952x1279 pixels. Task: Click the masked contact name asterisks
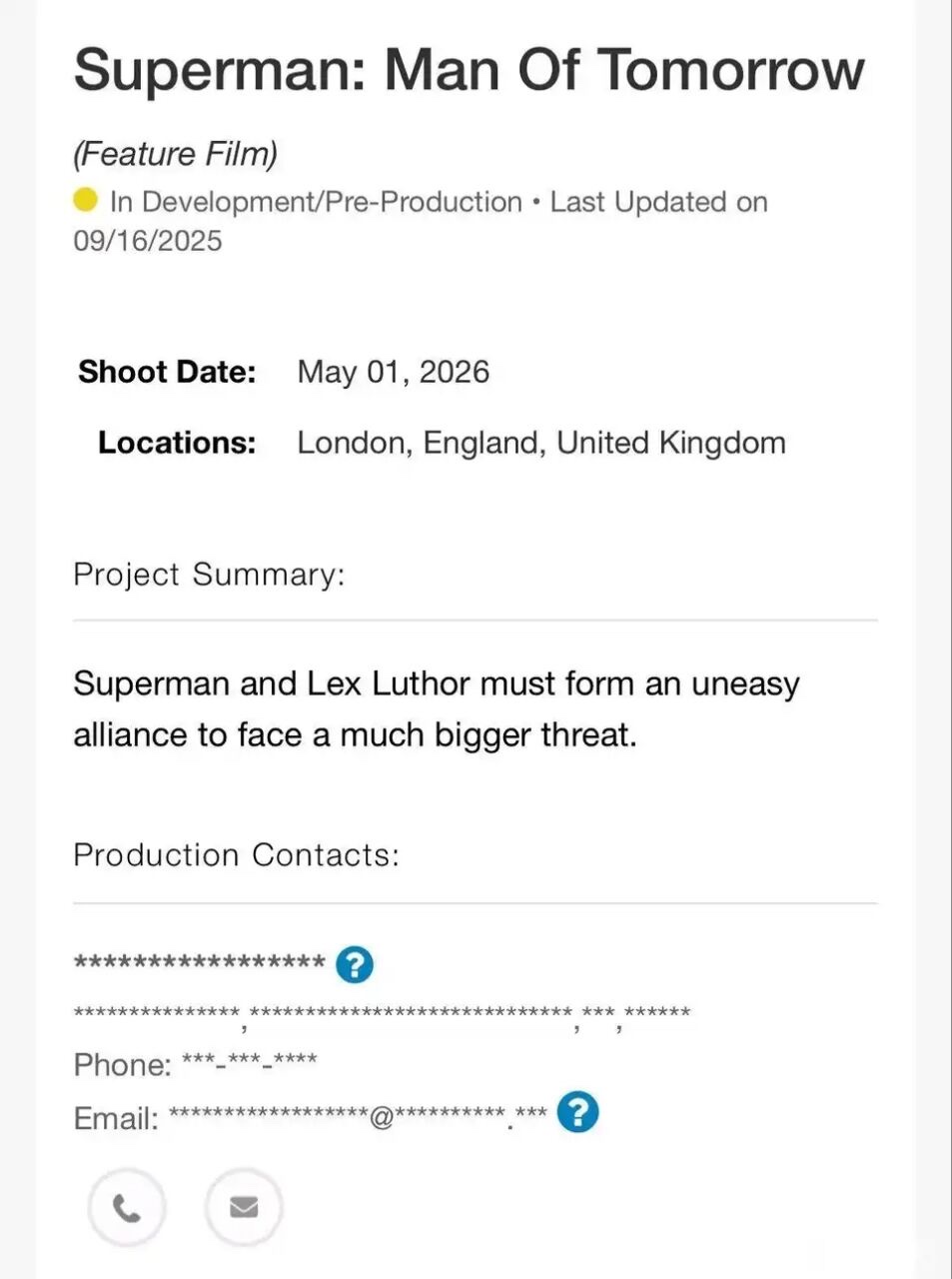point(200,963)
